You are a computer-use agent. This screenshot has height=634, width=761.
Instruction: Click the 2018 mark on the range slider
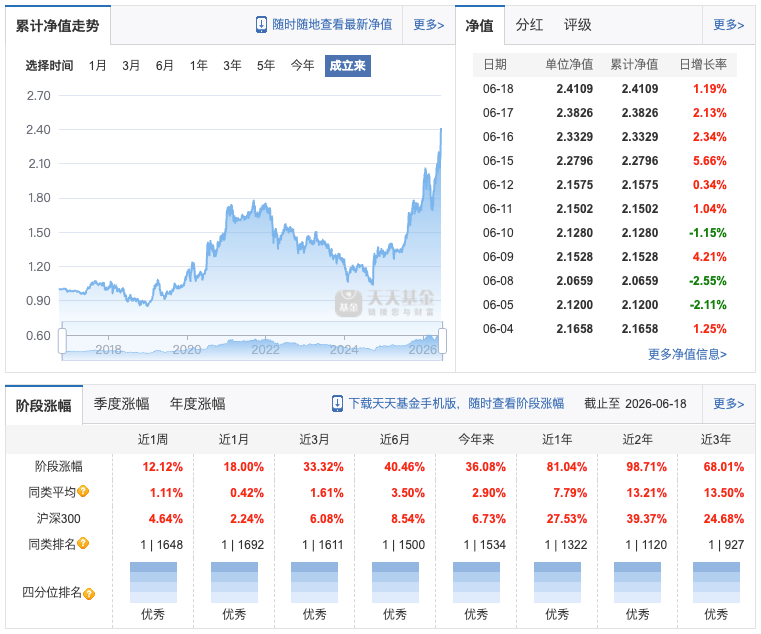108,350
